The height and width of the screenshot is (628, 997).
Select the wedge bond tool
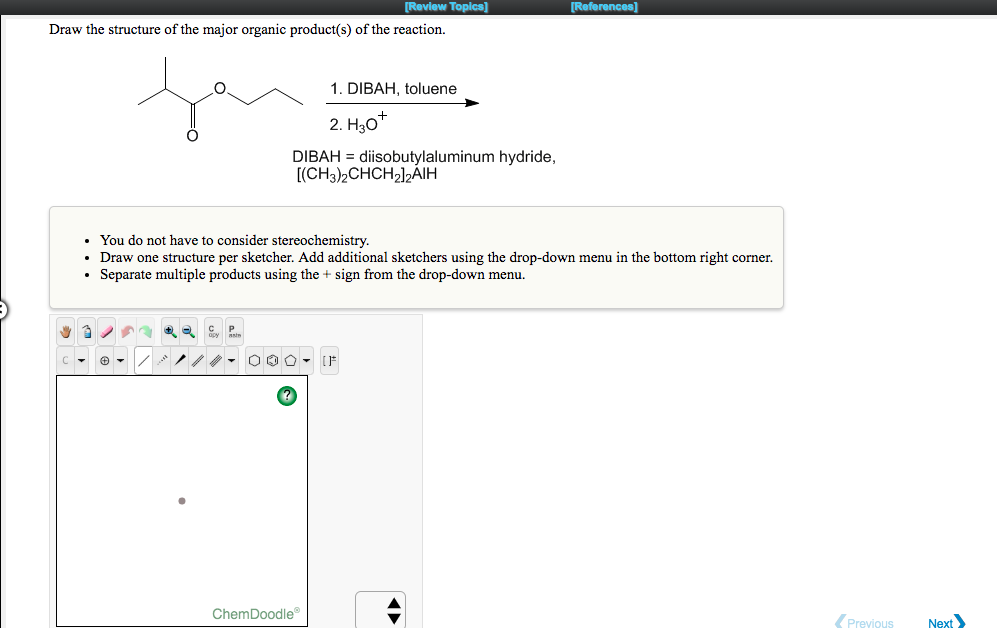[x=180, y=360]
